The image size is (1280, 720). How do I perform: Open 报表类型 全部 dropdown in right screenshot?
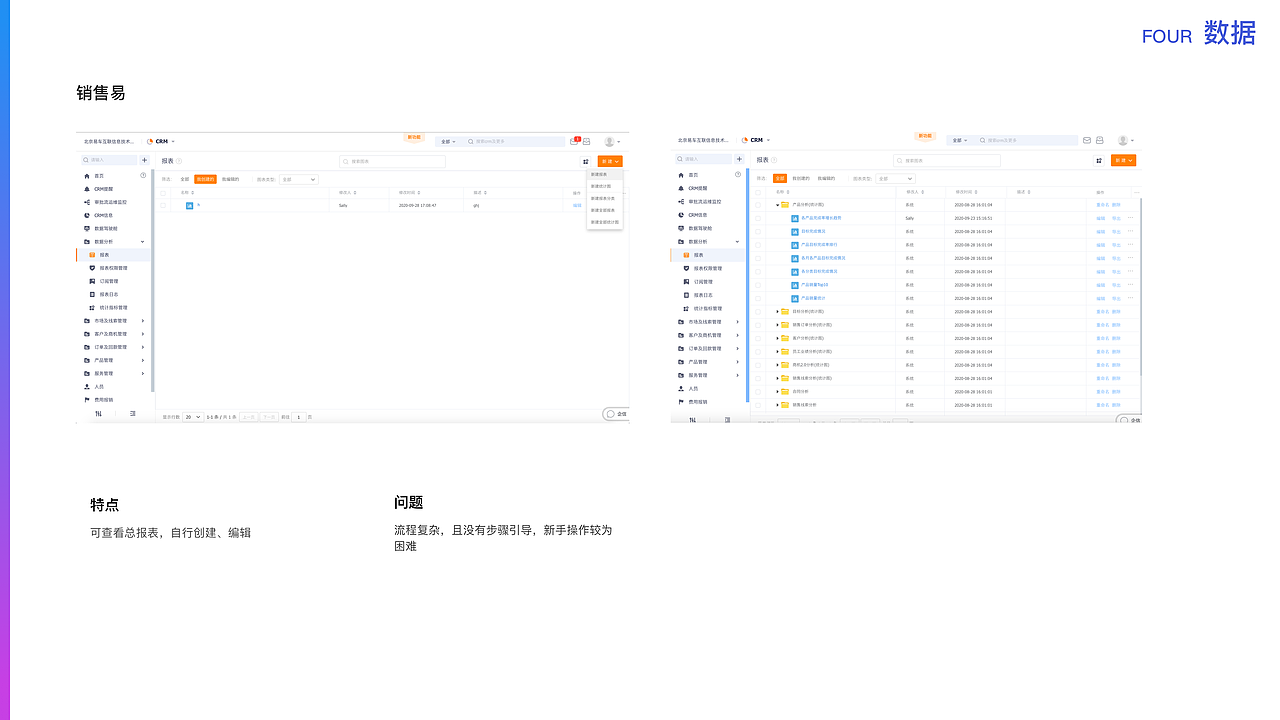pyautogui.click(x=895, y=179)
